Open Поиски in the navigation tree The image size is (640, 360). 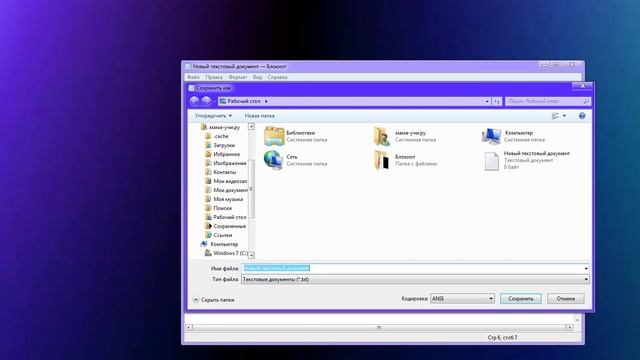pos(218,208)
